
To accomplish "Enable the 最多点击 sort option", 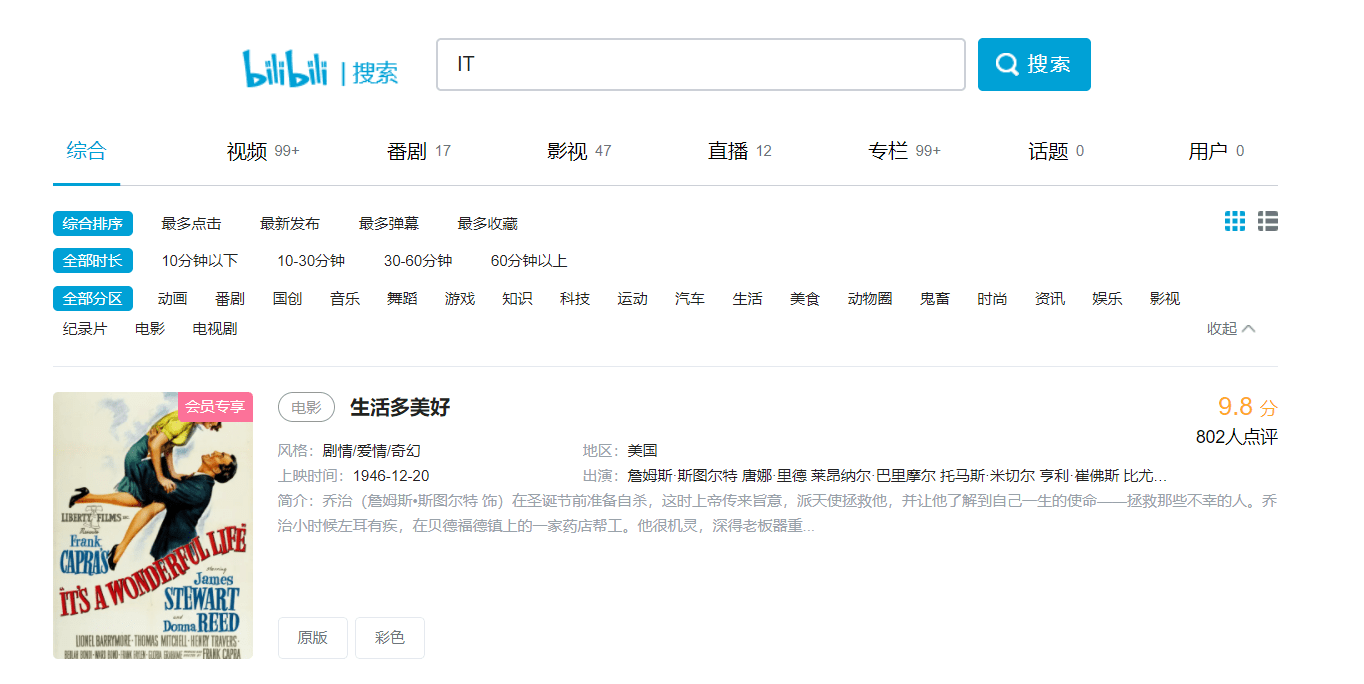I will [191, 223].
